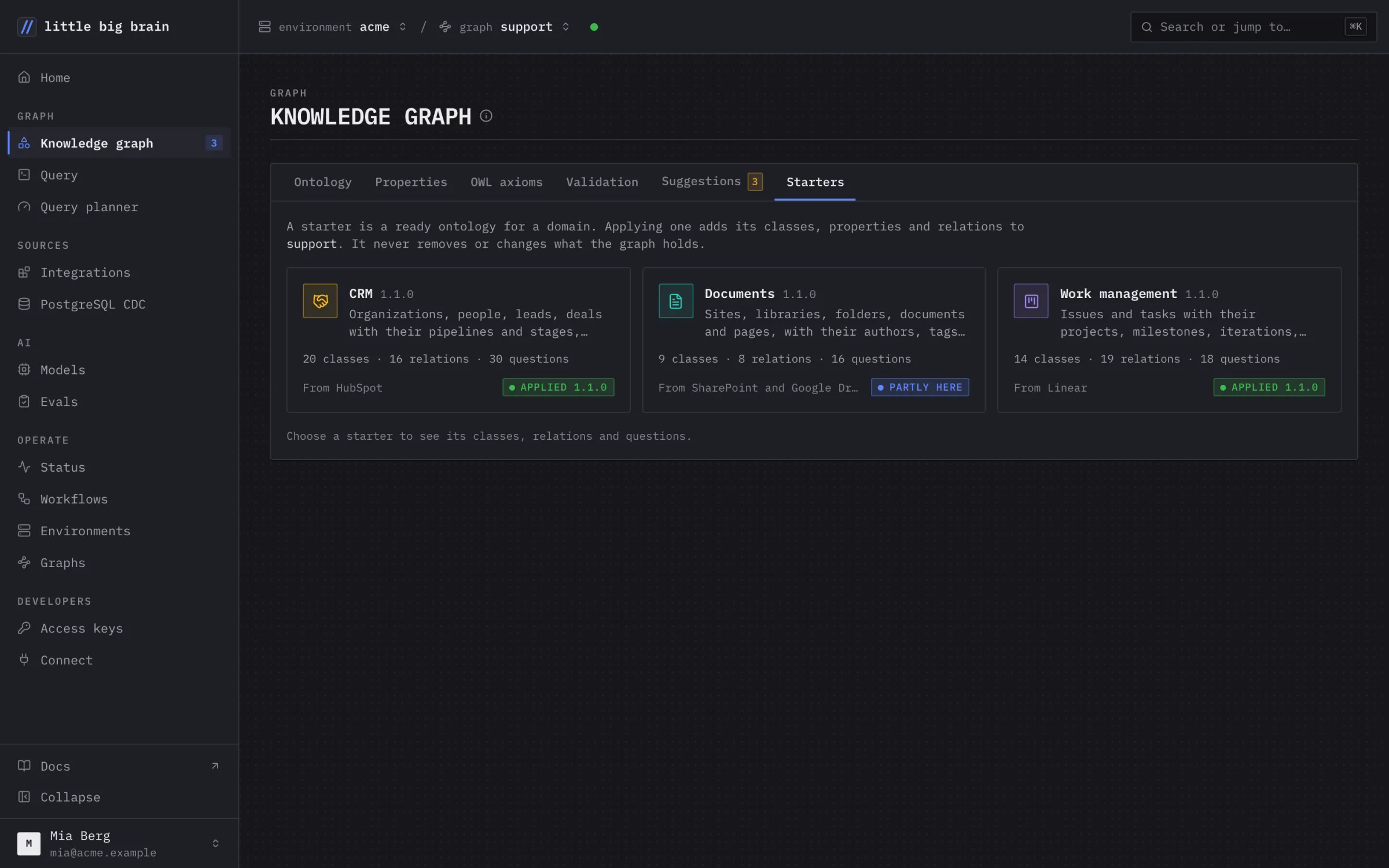The image size is (1389, 868).
Task: Switch to the Validation tab
Action: (x=602, y=182)
